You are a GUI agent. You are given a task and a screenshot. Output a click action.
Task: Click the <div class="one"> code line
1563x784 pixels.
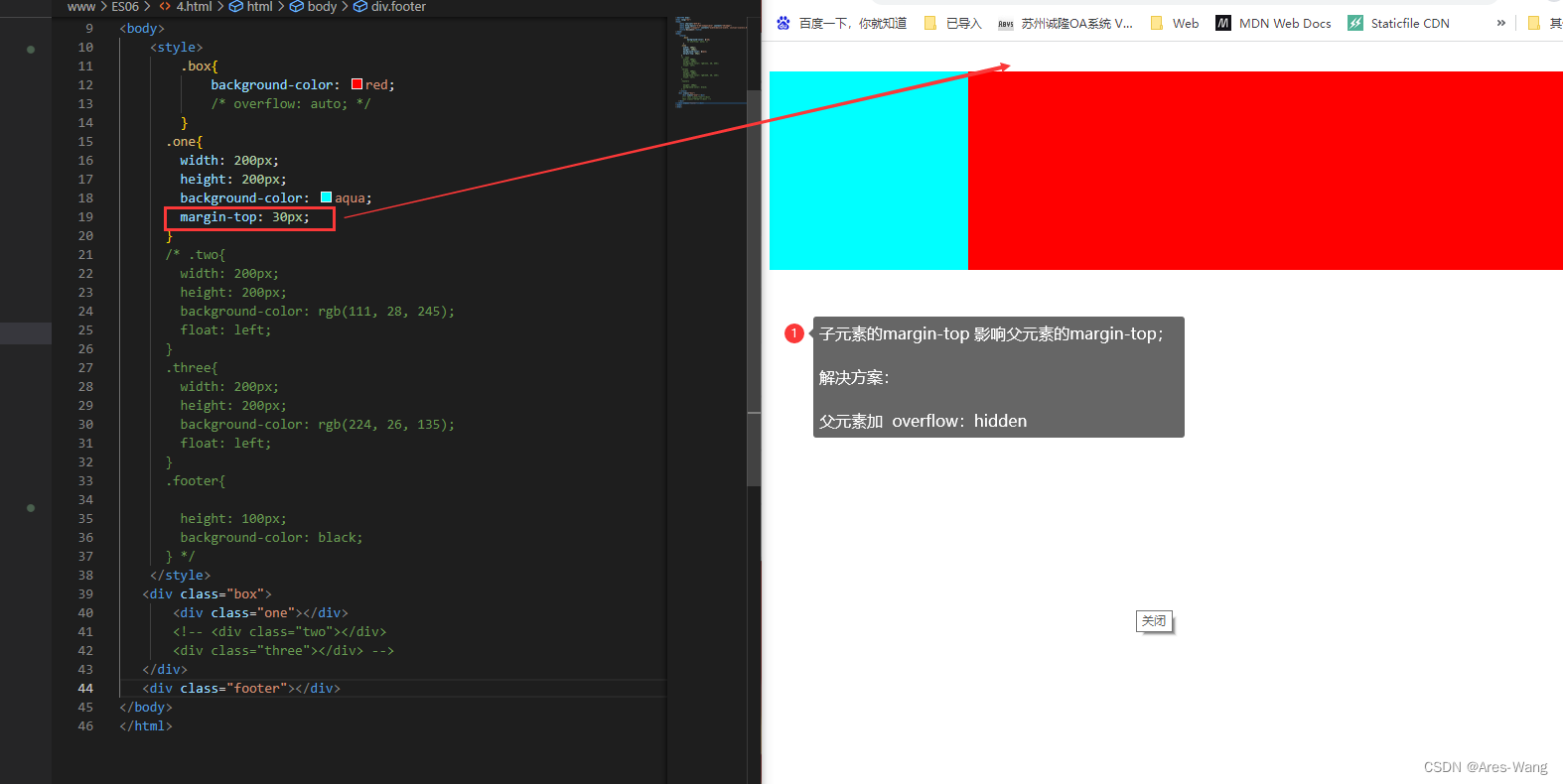[x=260, y=612]
